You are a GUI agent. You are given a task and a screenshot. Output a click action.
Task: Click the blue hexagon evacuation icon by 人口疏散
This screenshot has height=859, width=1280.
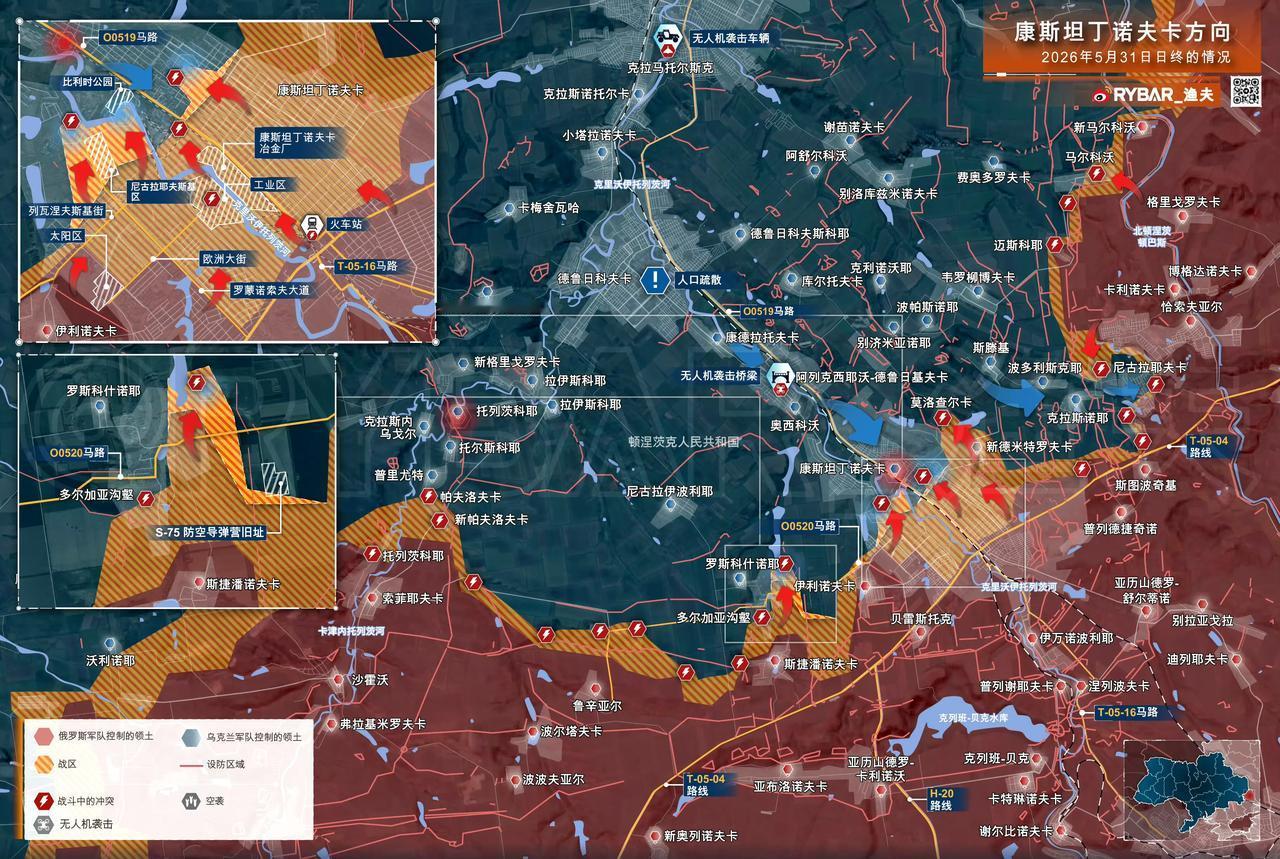click(654, 280)
